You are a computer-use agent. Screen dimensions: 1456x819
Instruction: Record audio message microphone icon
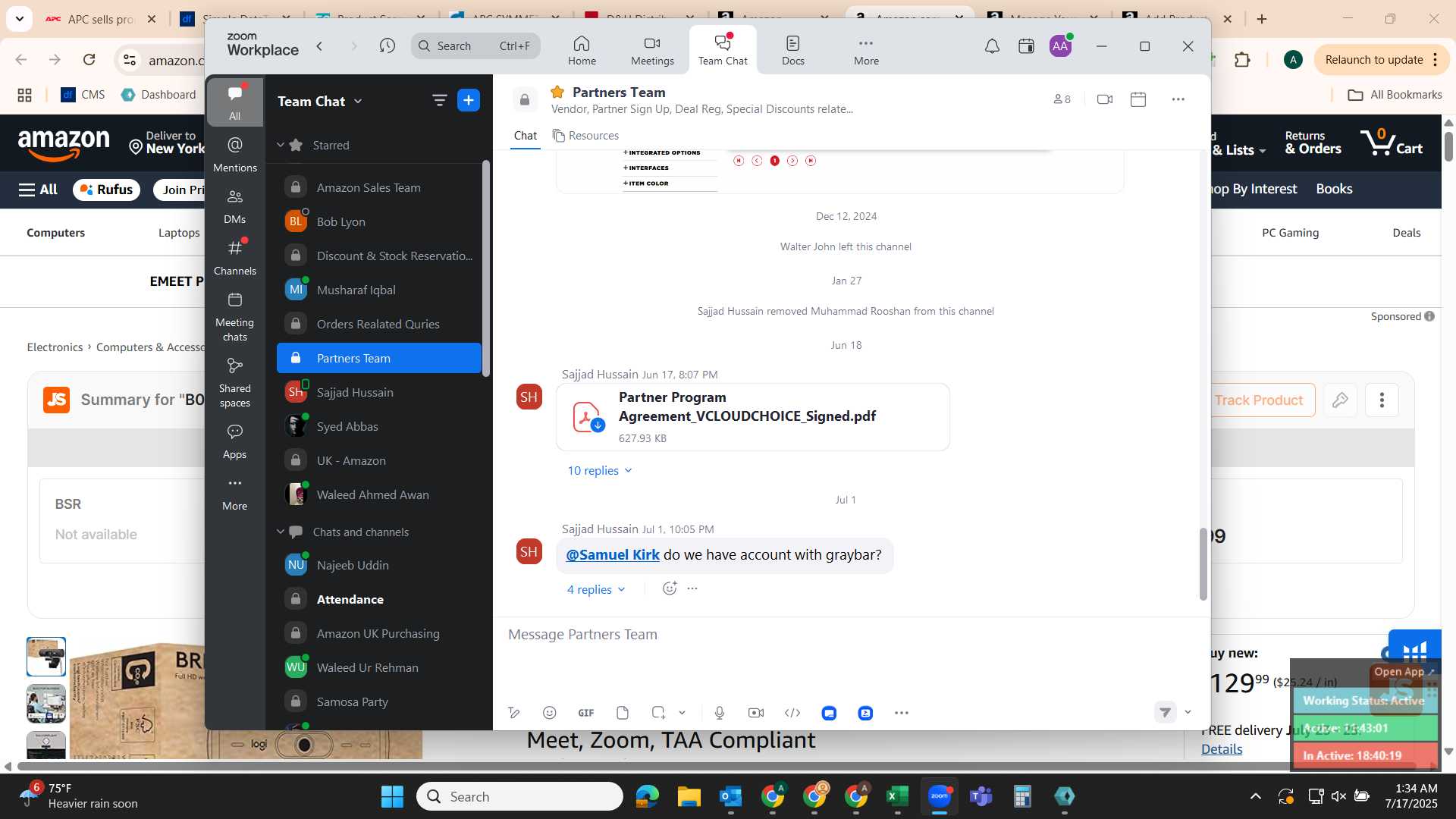pos(720,713)
